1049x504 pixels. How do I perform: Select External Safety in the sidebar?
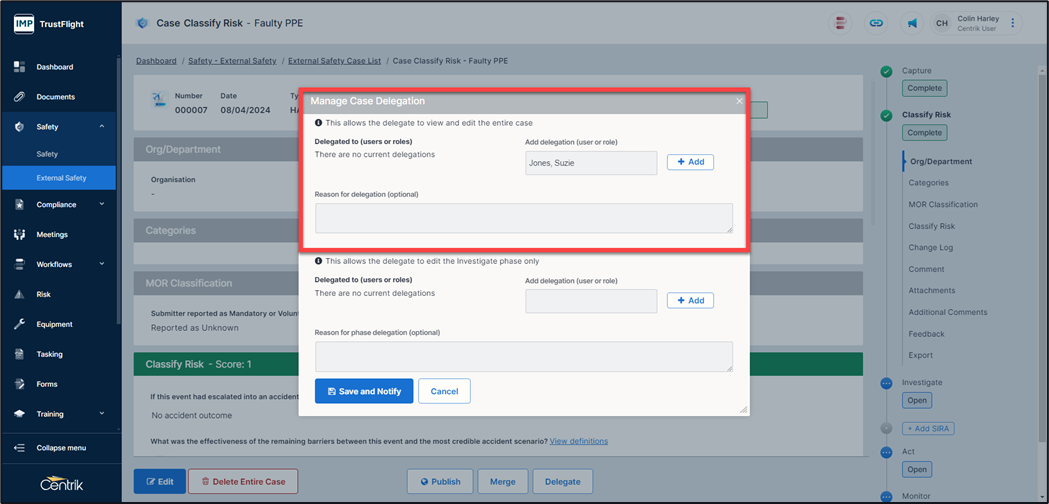point(61,178)
